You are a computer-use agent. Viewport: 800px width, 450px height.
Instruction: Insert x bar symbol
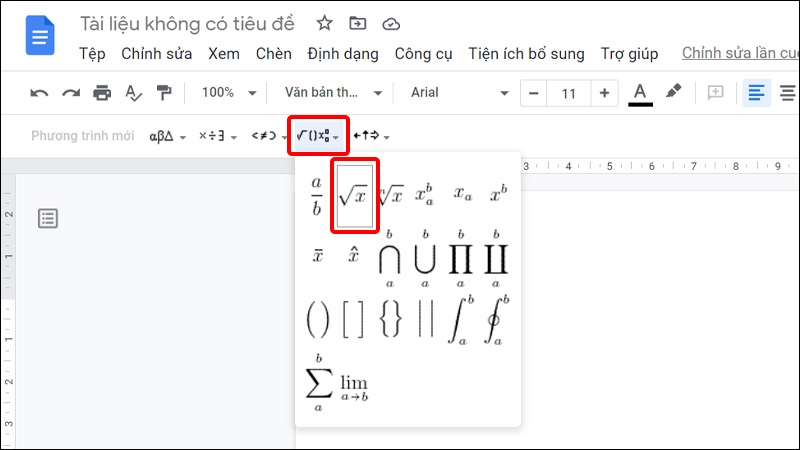pos(317,255)
